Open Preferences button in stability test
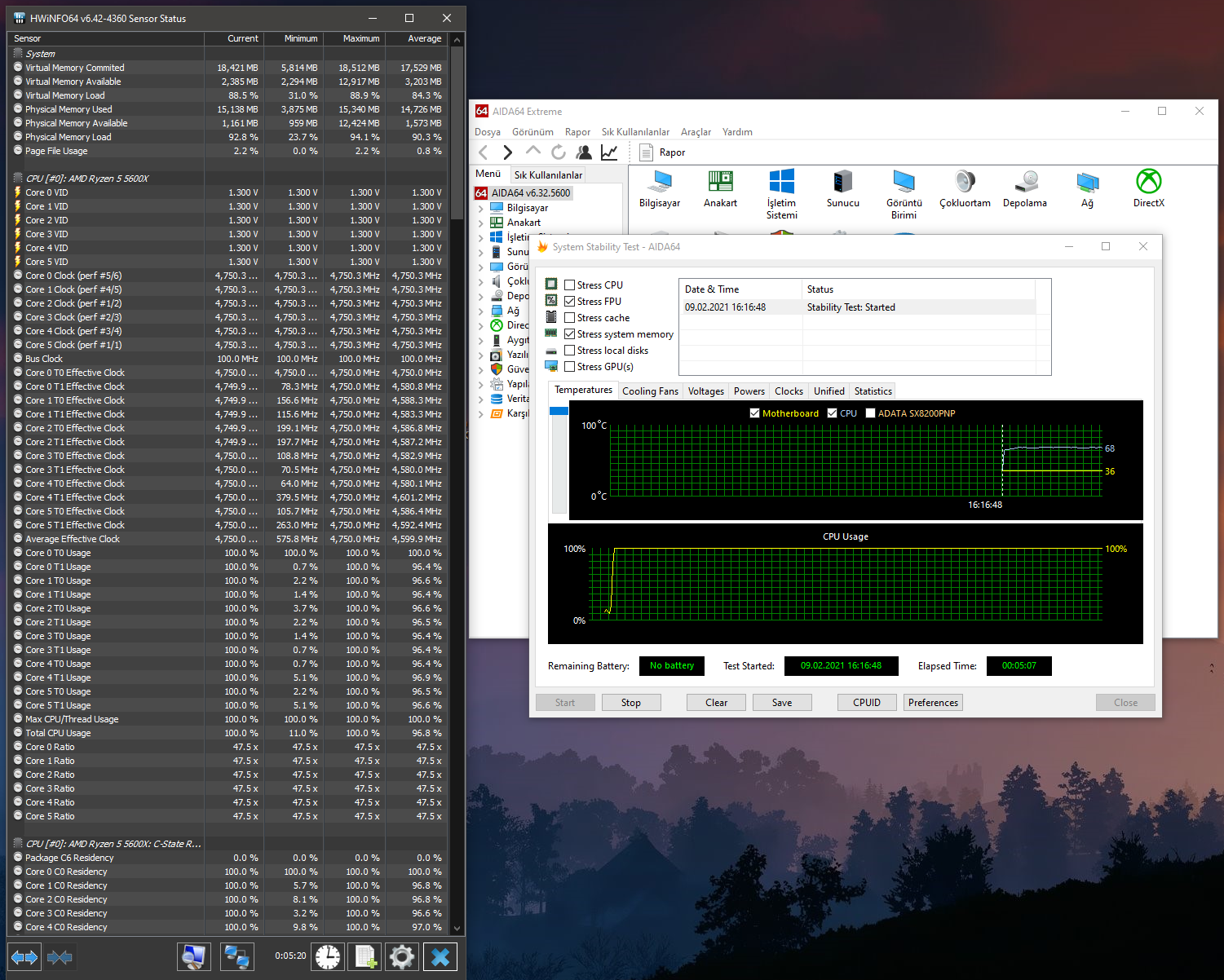The image size is (1224, 980). click(x=933, y=703)
